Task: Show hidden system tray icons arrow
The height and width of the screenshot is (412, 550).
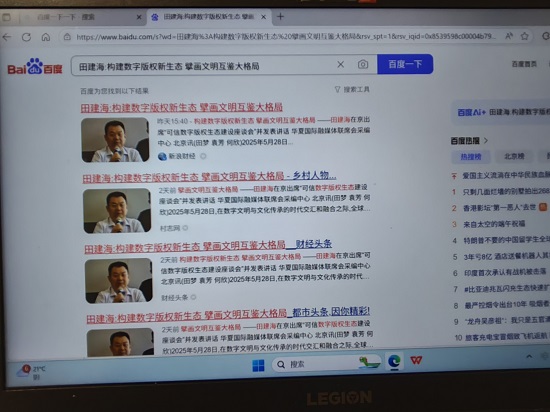Action: click(529, 357)
